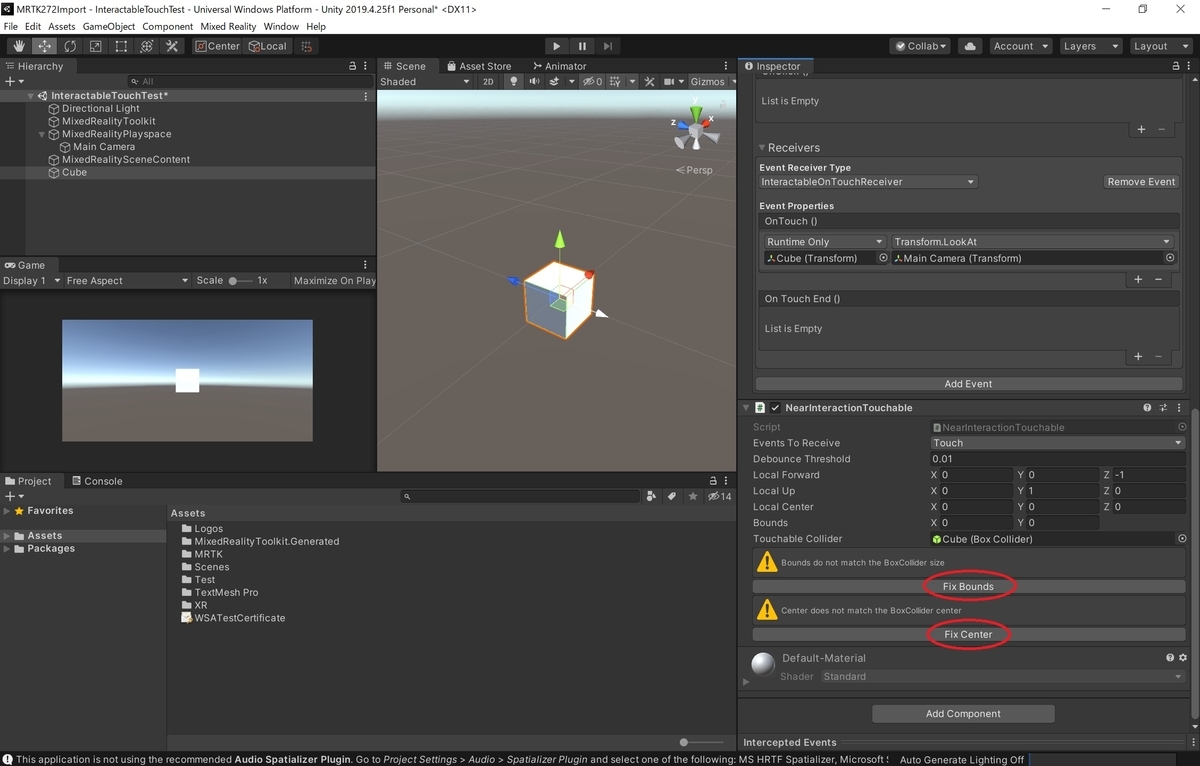Select the Directional Light object

pyautogui.click(x=101, y=109)
